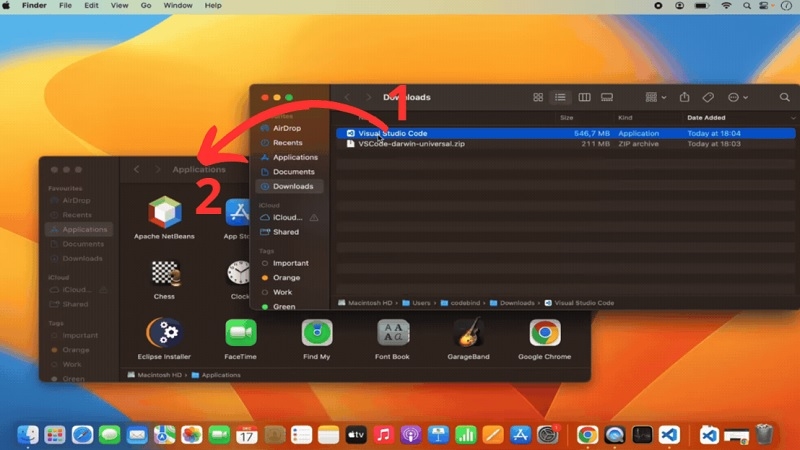Click the ZIP archive kind cell
Screen dimensions: 800x450
638,144
